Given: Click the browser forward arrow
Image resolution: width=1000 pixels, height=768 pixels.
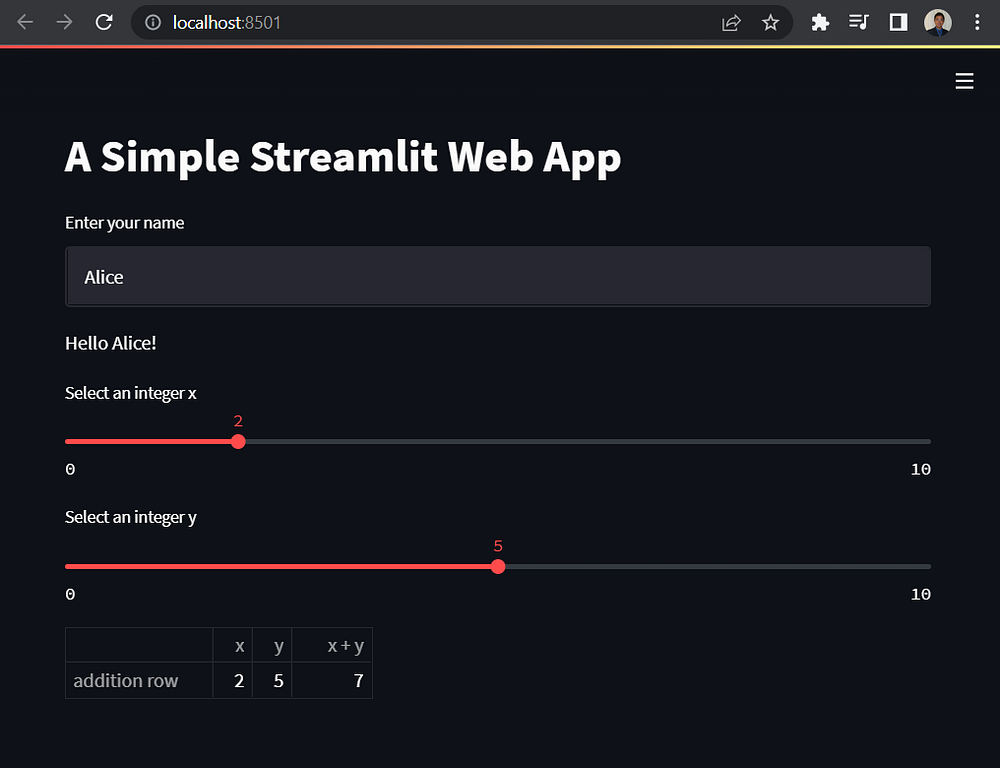Looking at the screenshot, I should pyautogui.click(x=65, y=22).
